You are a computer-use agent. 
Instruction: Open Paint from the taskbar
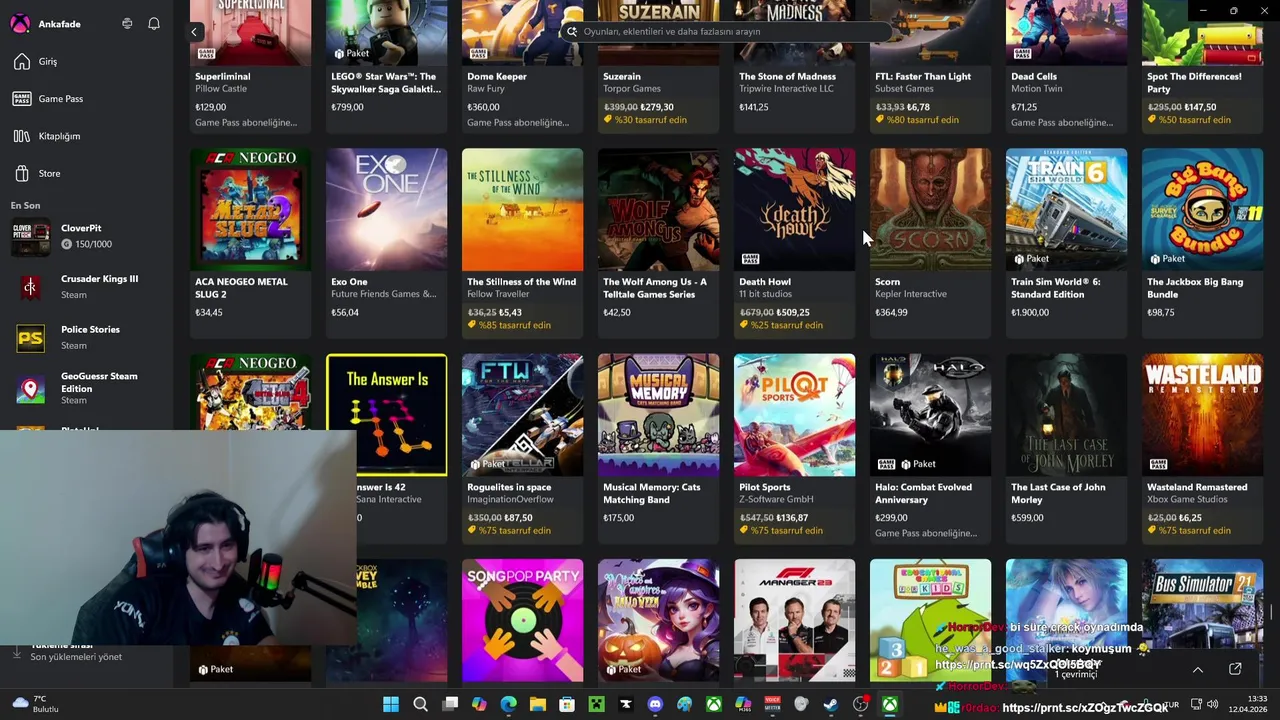(x=684, y=704)
